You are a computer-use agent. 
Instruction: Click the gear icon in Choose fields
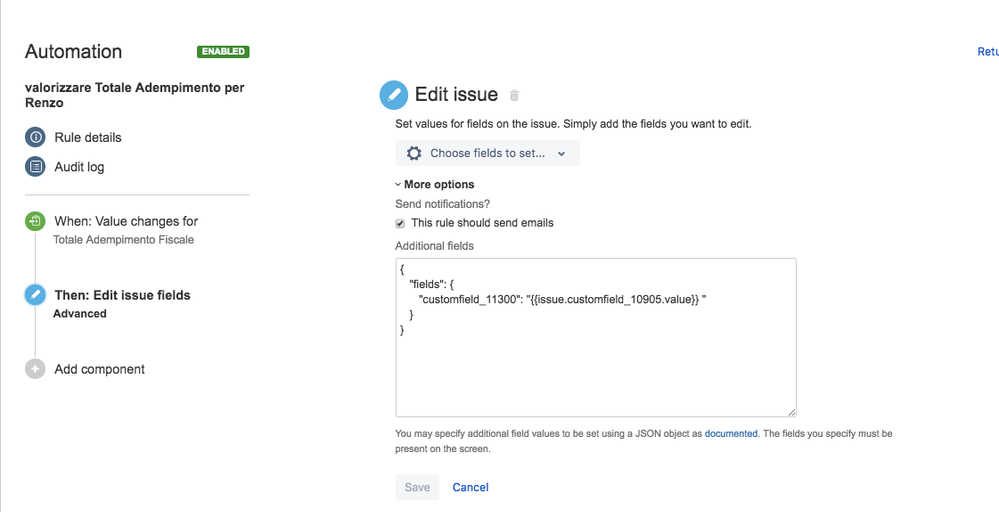click(x=414, y=153)
